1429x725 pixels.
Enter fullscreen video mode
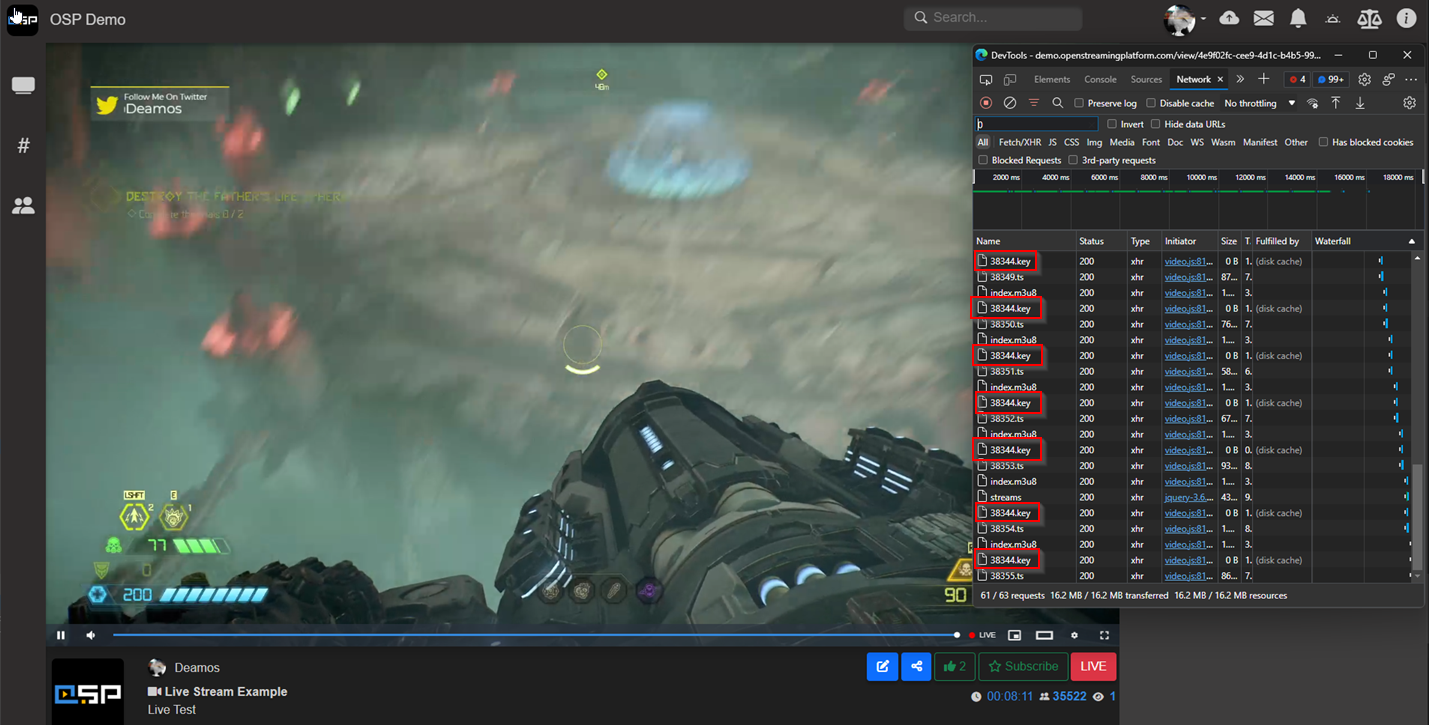click(x=1105, y=635)
